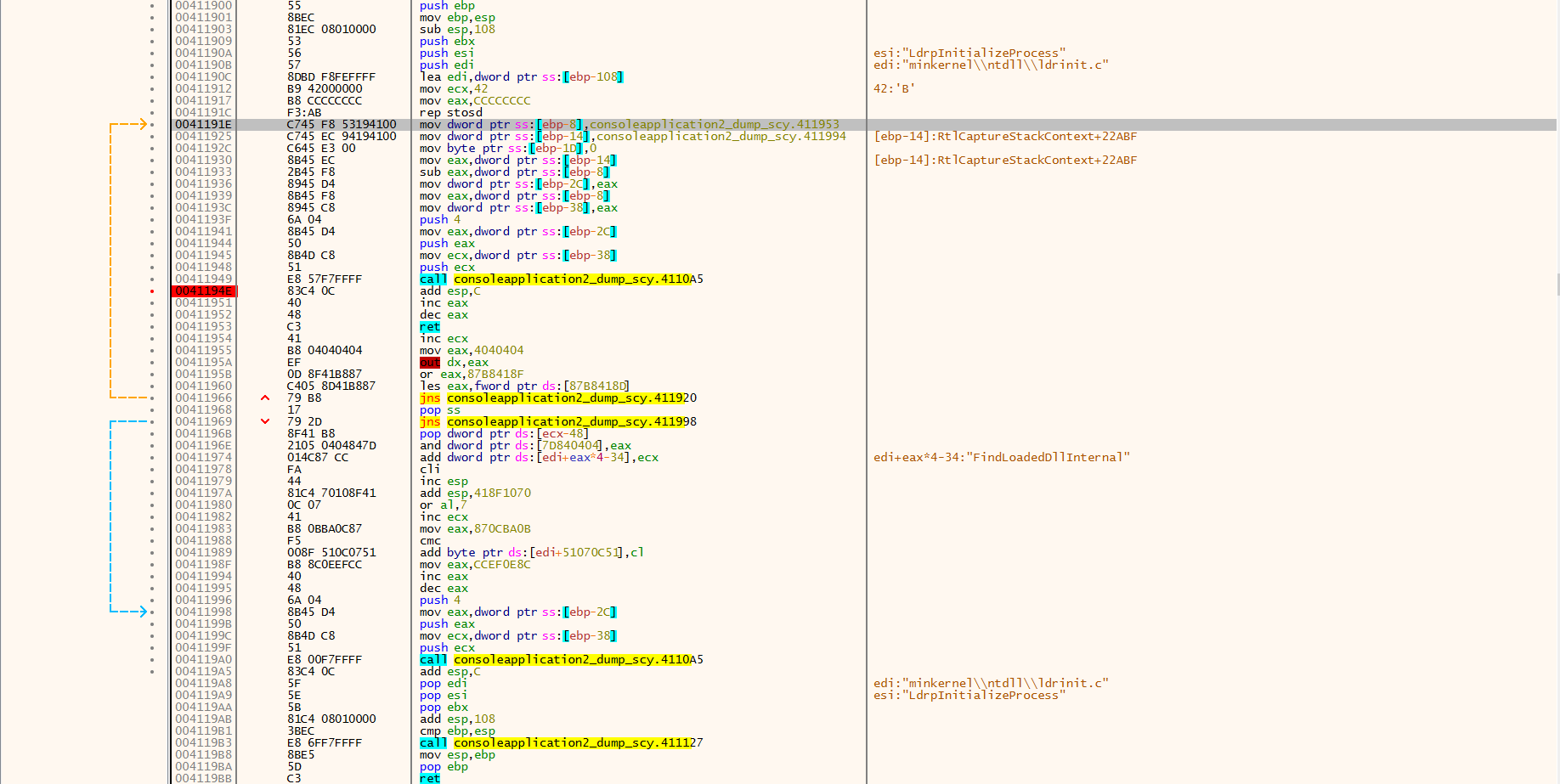Click the orange jump arrowhead pointing at 0041191E

[143, 125]
